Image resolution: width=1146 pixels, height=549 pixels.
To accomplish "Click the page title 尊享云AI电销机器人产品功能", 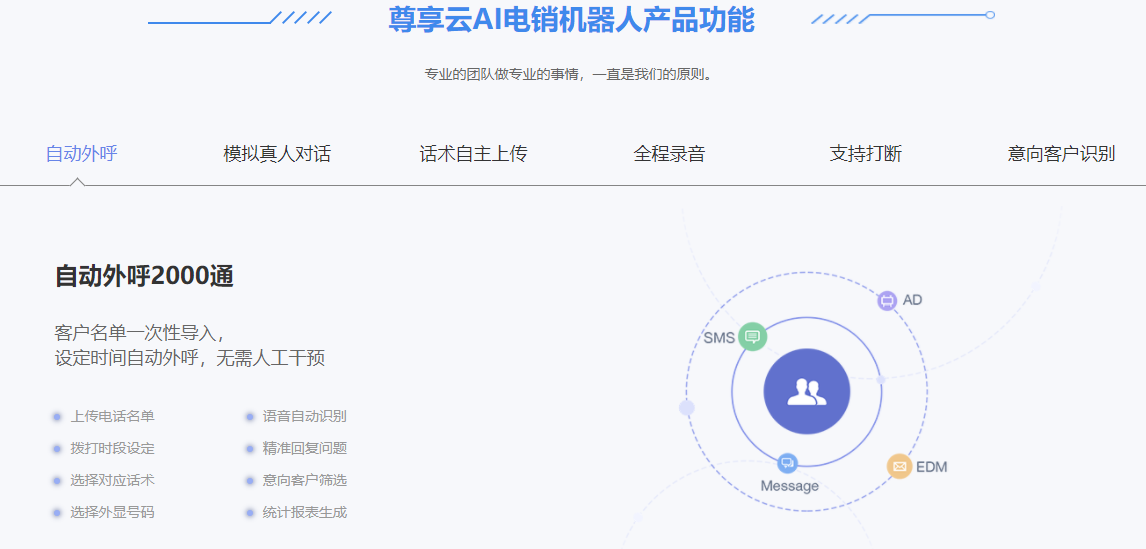I will 572,20.
